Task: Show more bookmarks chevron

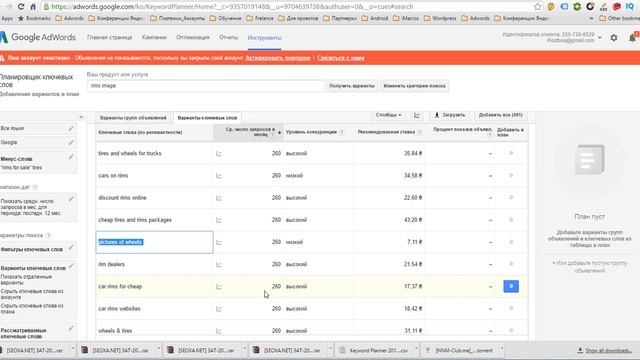Action: 591,18
